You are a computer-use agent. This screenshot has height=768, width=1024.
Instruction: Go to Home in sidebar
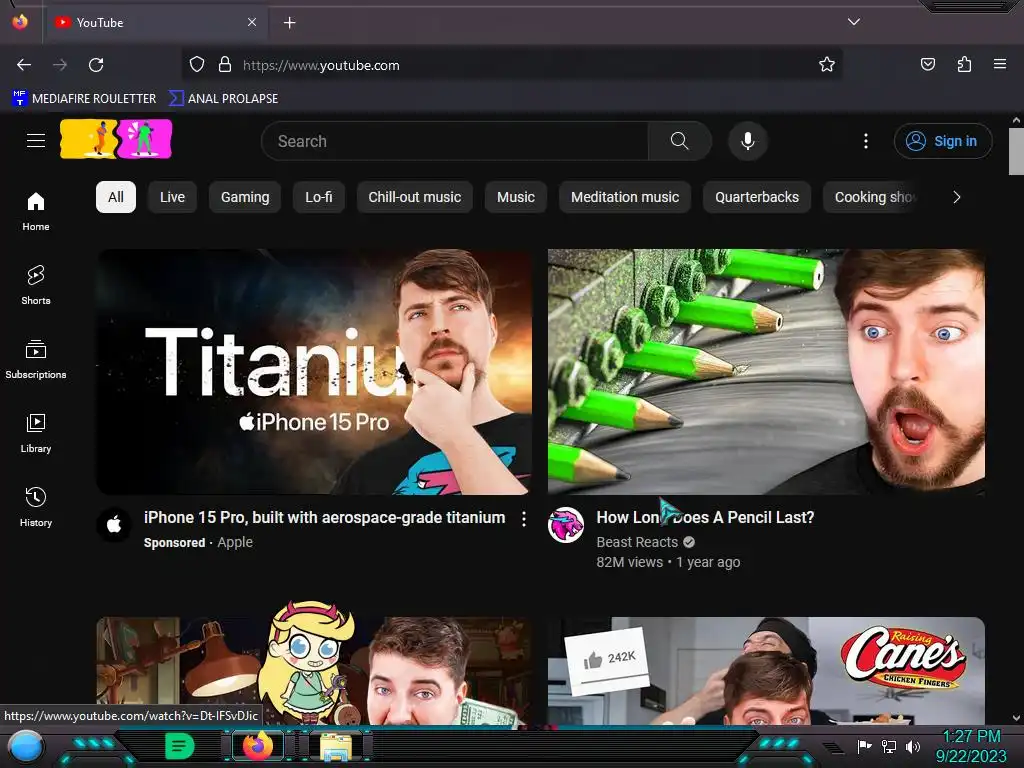tap(36, 212)
